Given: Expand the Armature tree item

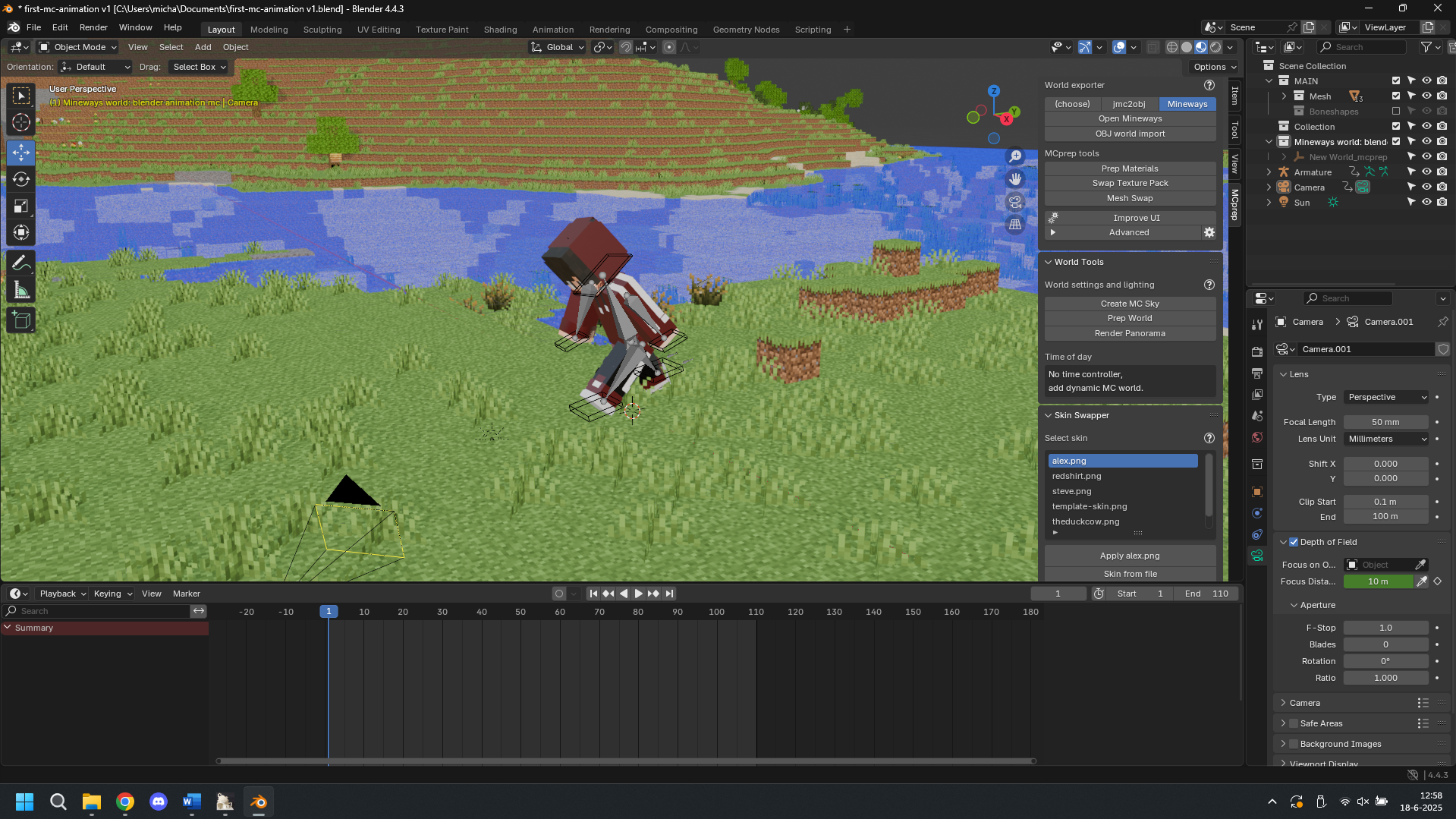Looking at the screenshot, I should coord(1269,172).
